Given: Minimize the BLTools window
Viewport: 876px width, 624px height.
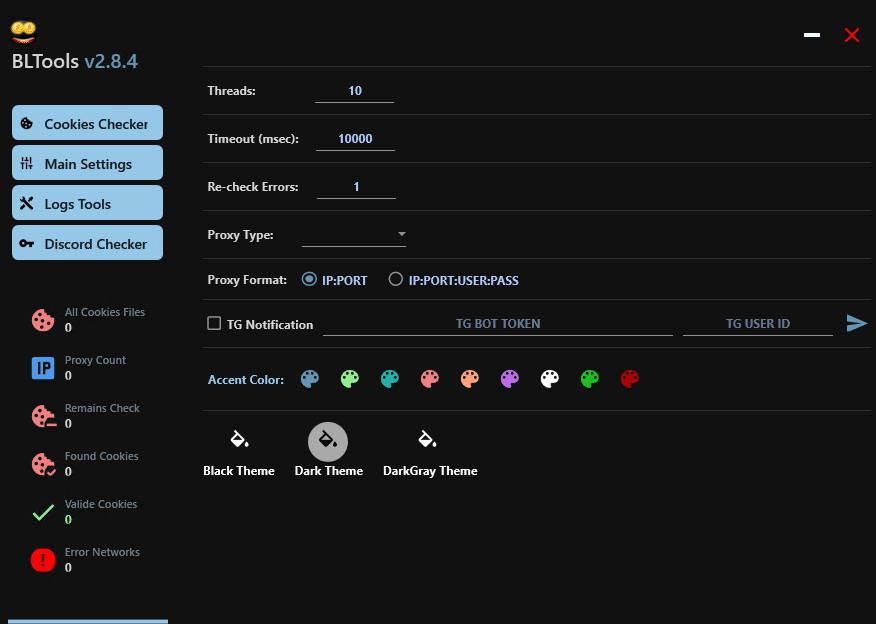Looking at the screenshot, I should pos(812,35).
